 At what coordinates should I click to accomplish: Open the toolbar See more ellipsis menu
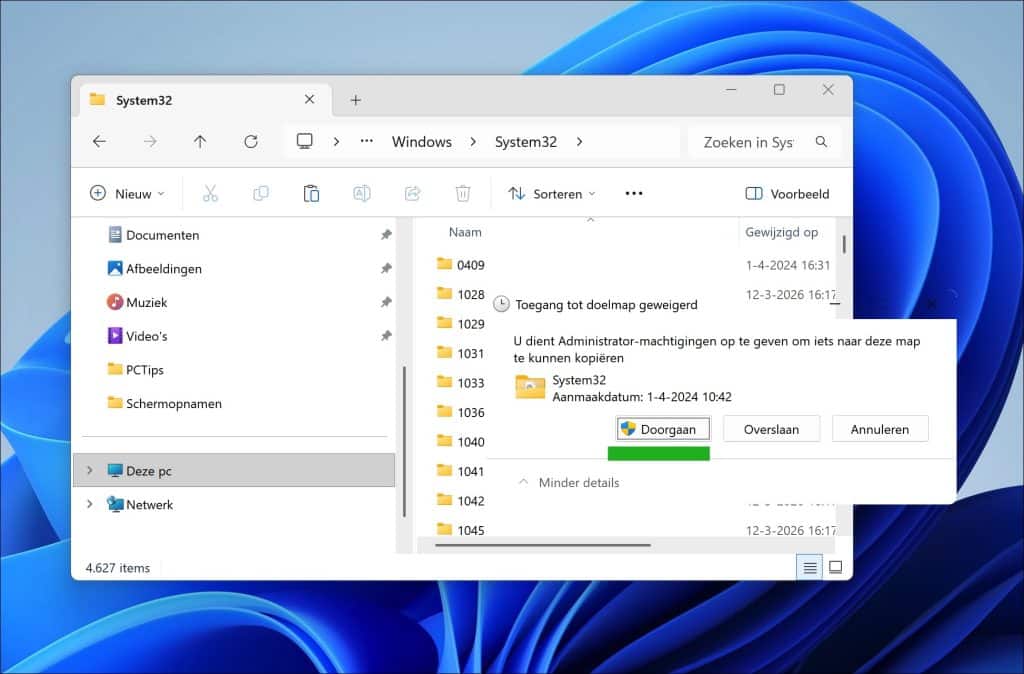(634, 193)
